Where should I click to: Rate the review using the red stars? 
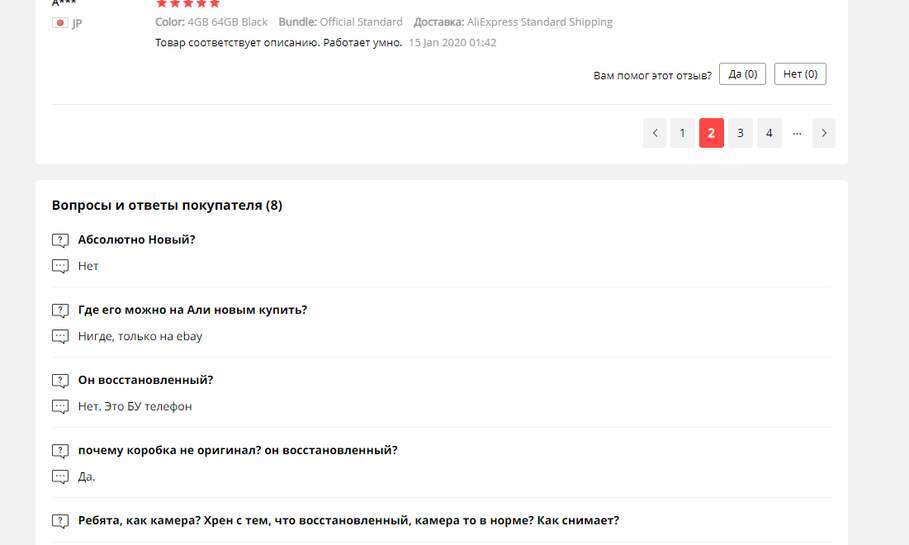point(187,4)
